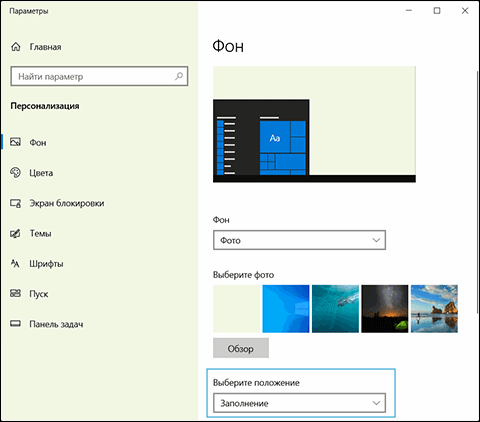Open the Панель задач taskbar icon
This screenshot has height=422, width=480.
(15, 324)
